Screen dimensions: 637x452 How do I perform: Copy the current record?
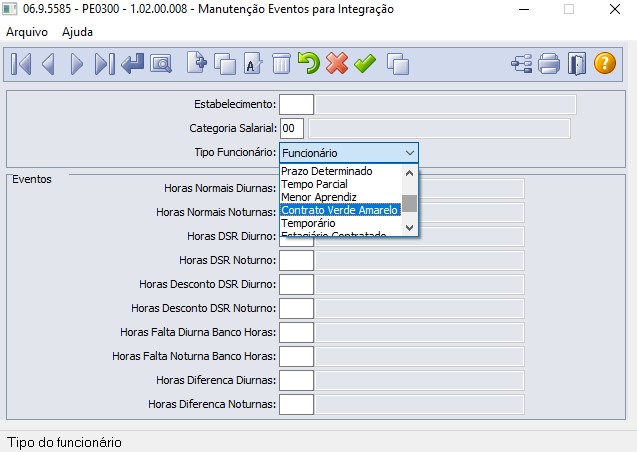[x=225, y=64]
